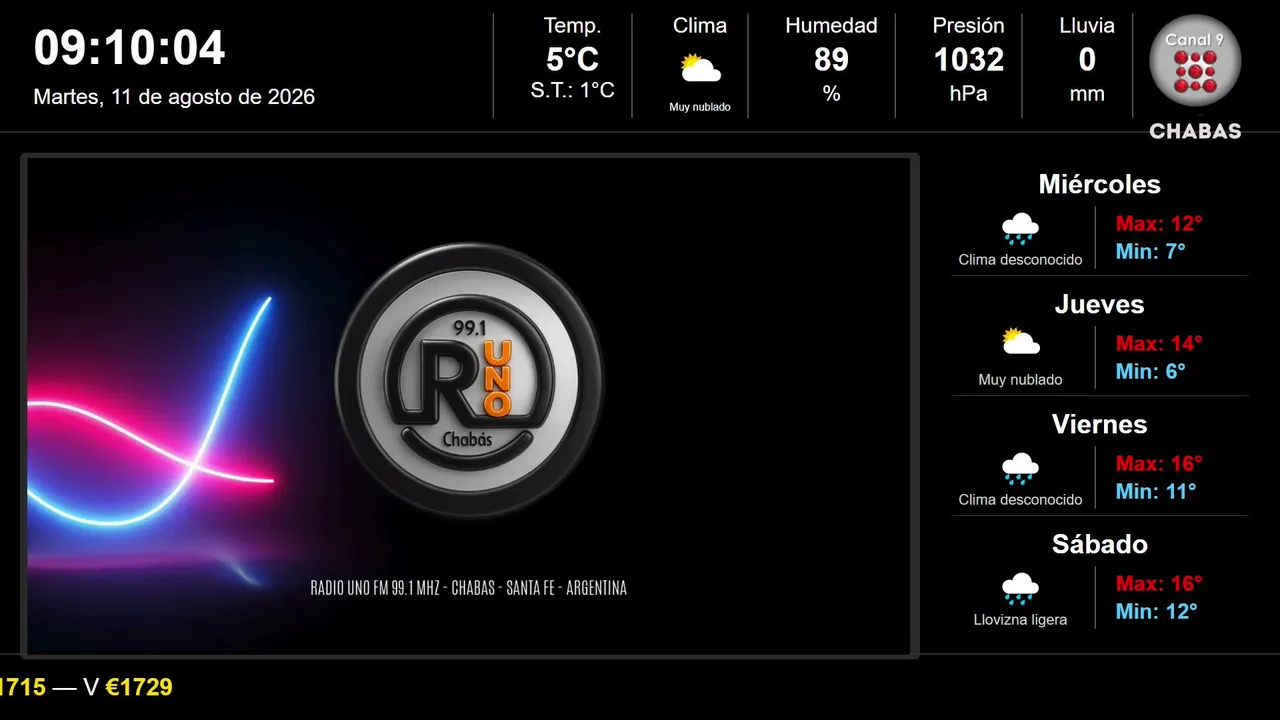Click Sábado Max: 16°
1280x720 pixels.
pos(1159,583)
